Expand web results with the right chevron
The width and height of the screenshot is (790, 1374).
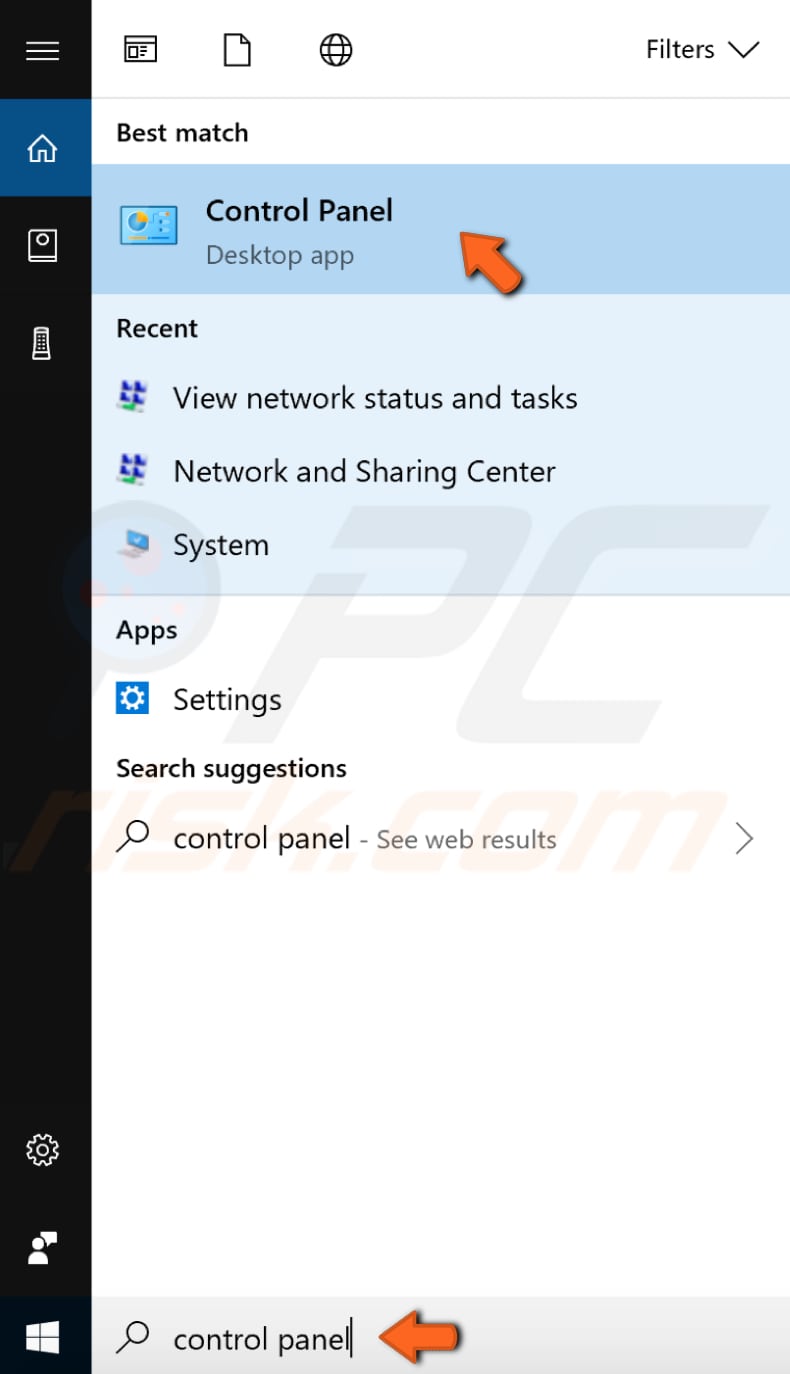(744, 838)
